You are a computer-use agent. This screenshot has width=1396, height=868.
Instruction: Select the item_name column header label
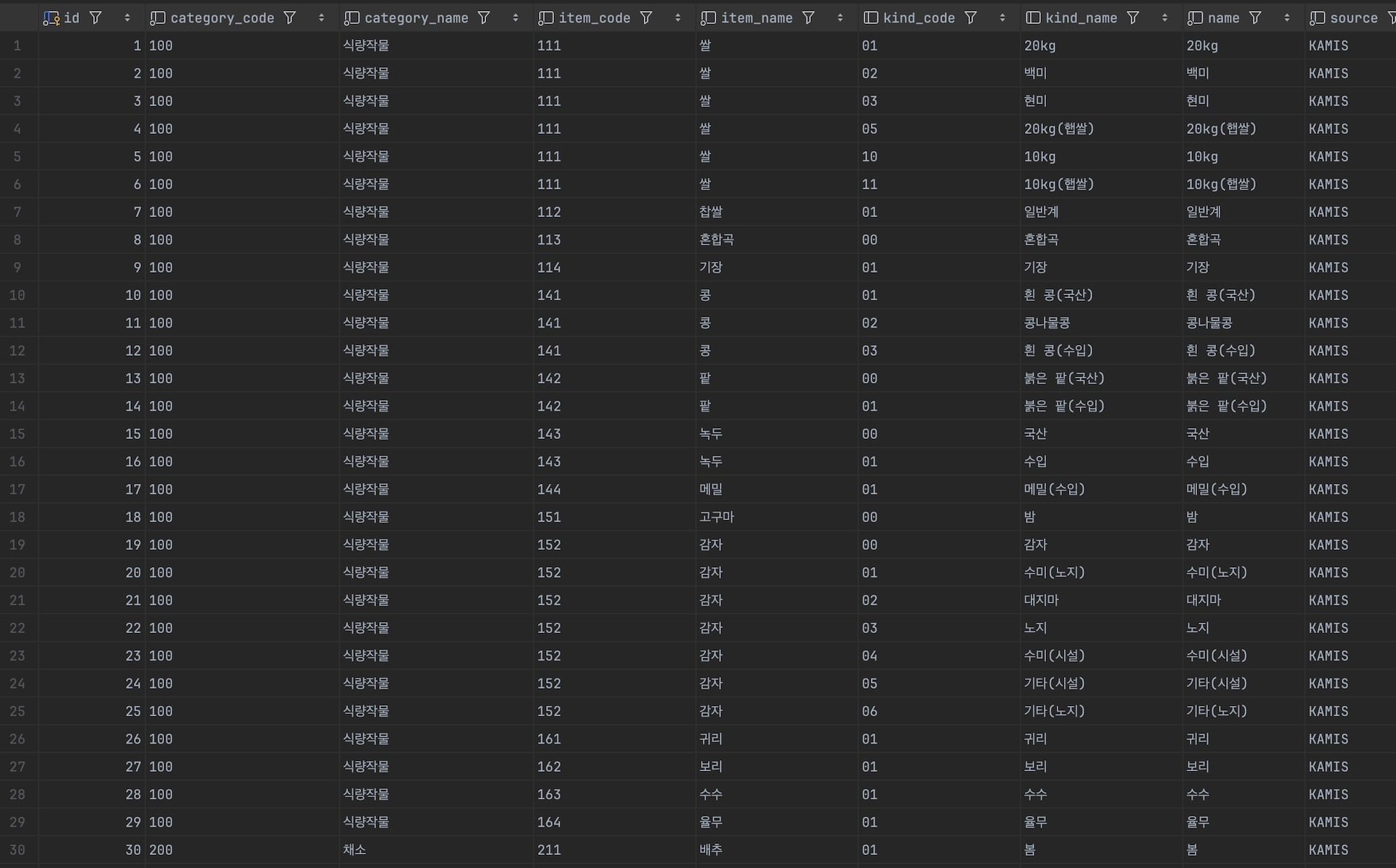tap(757, 18)
